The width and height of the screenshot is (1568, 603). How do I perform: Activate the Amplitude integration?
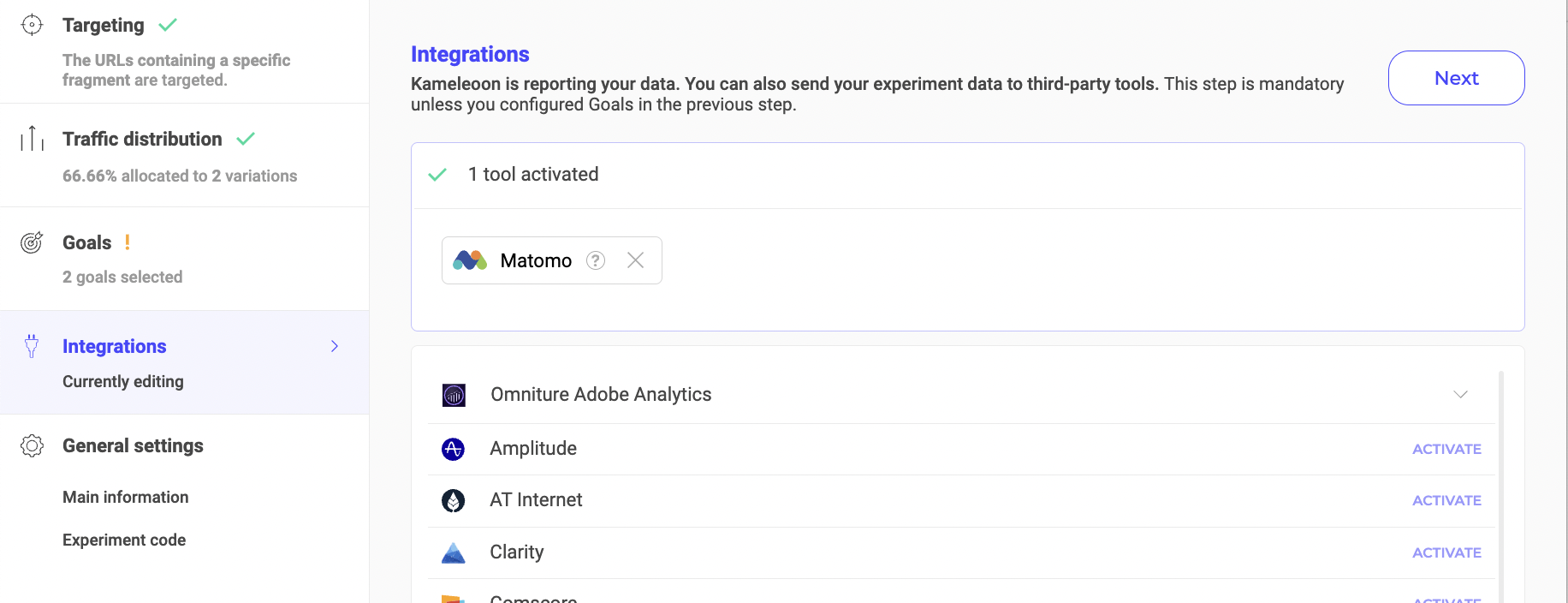pos(1446,449)
